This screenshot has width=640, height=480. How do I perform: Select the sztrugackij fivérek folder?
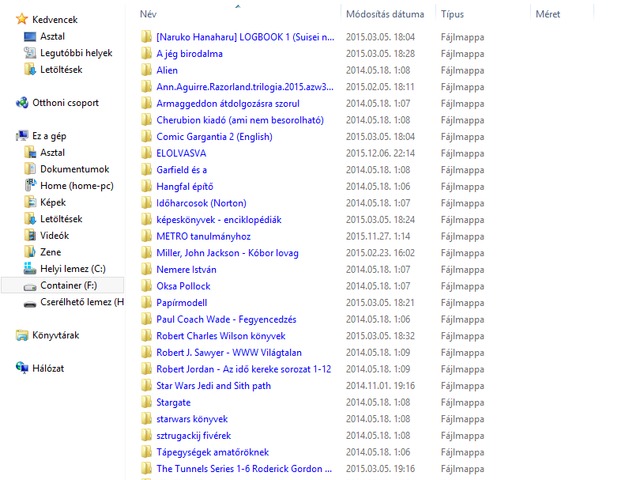(193, 436)
